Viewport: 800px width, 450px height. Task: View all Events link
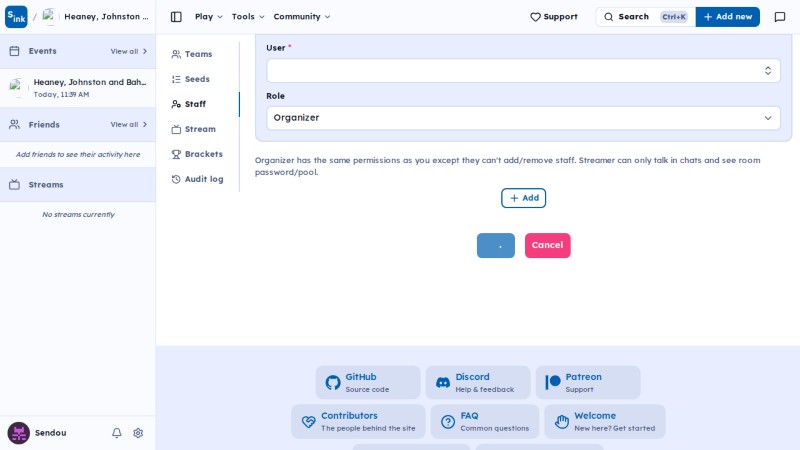[x=129, y=52]
